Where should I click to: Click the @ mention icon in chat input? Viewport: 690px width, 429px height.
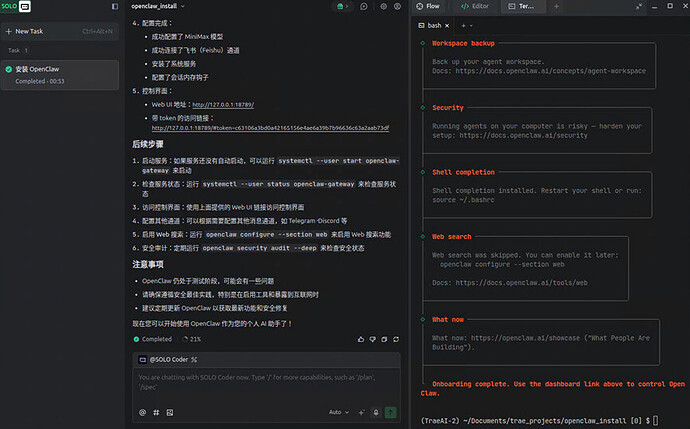(x=141, y=411)
